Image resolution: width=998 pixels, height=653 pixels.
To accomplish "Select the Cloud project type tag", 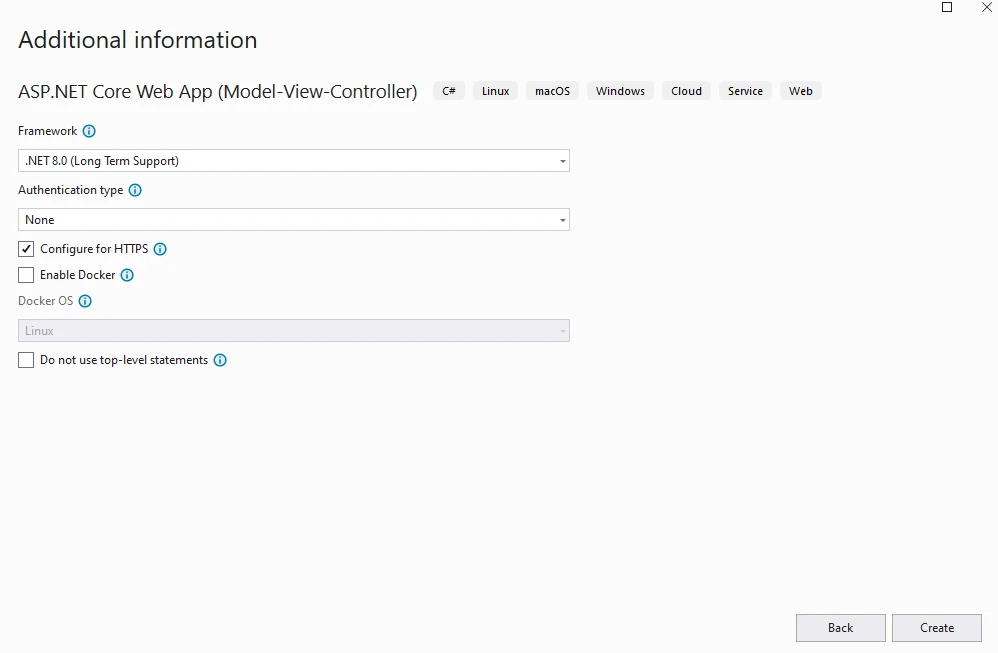I will pos(686,91).
